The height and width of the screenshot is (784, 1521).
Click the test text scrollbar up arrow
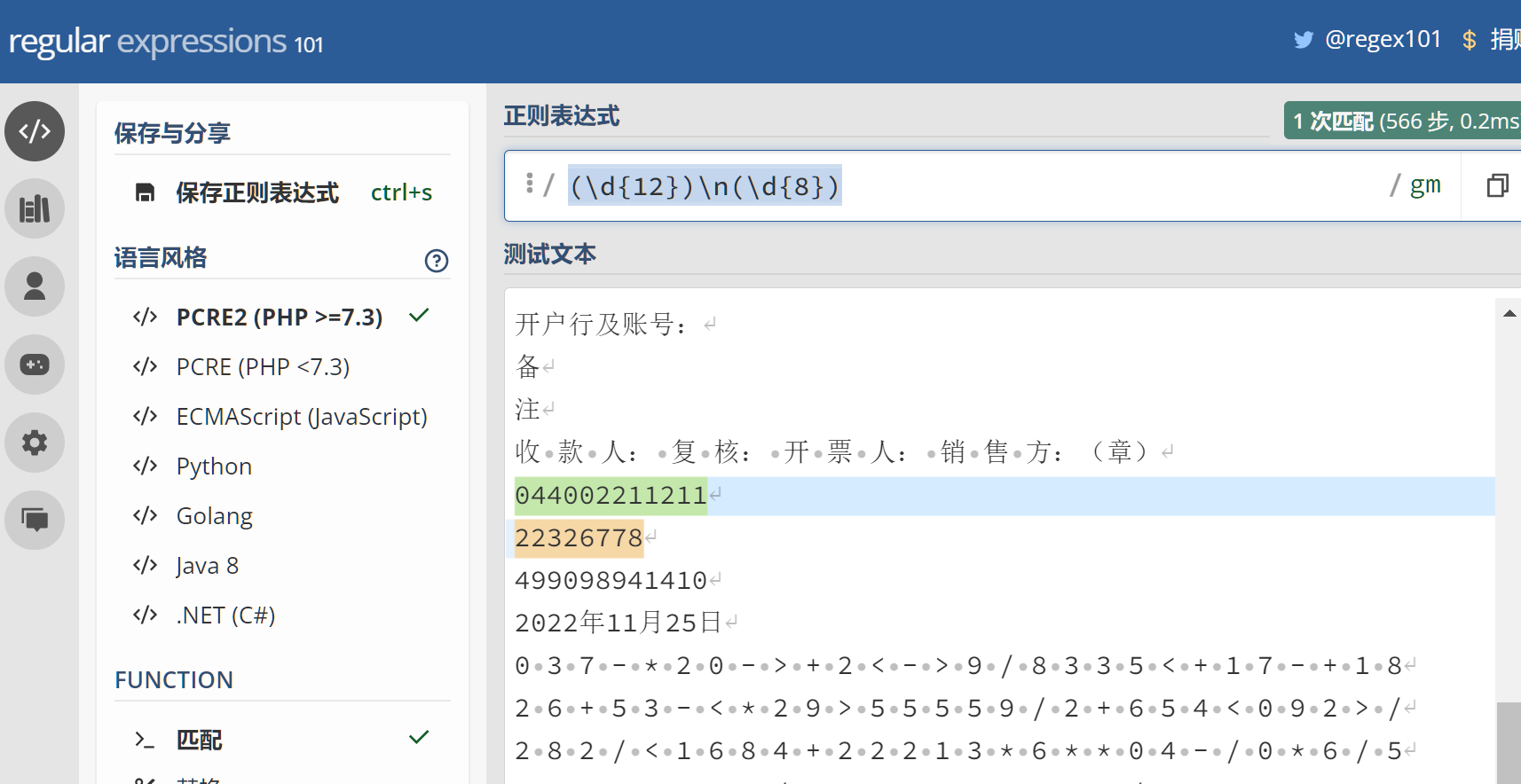click(1509, 313)
